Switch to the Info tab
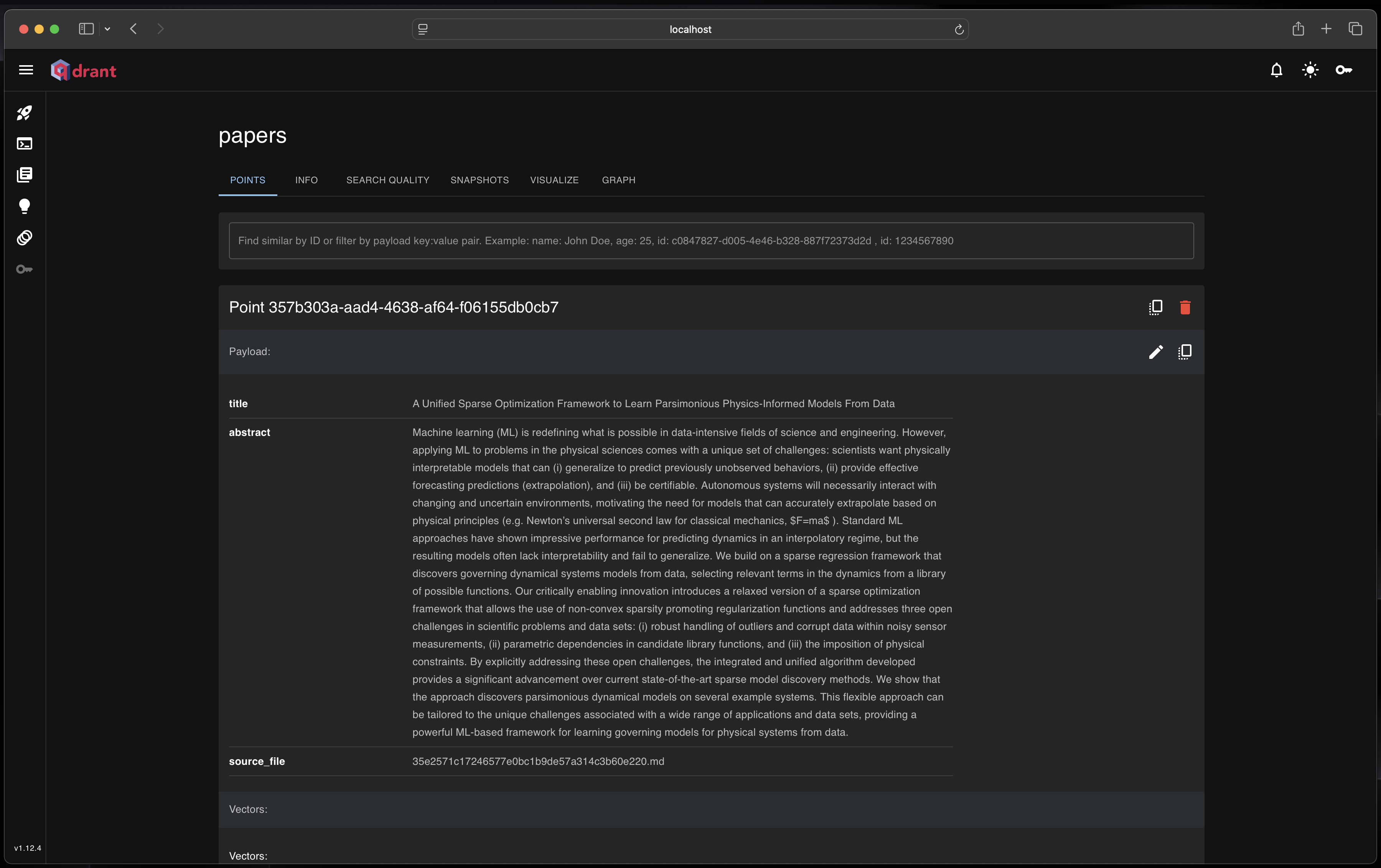1381x868 pixels. coord(306,180)
